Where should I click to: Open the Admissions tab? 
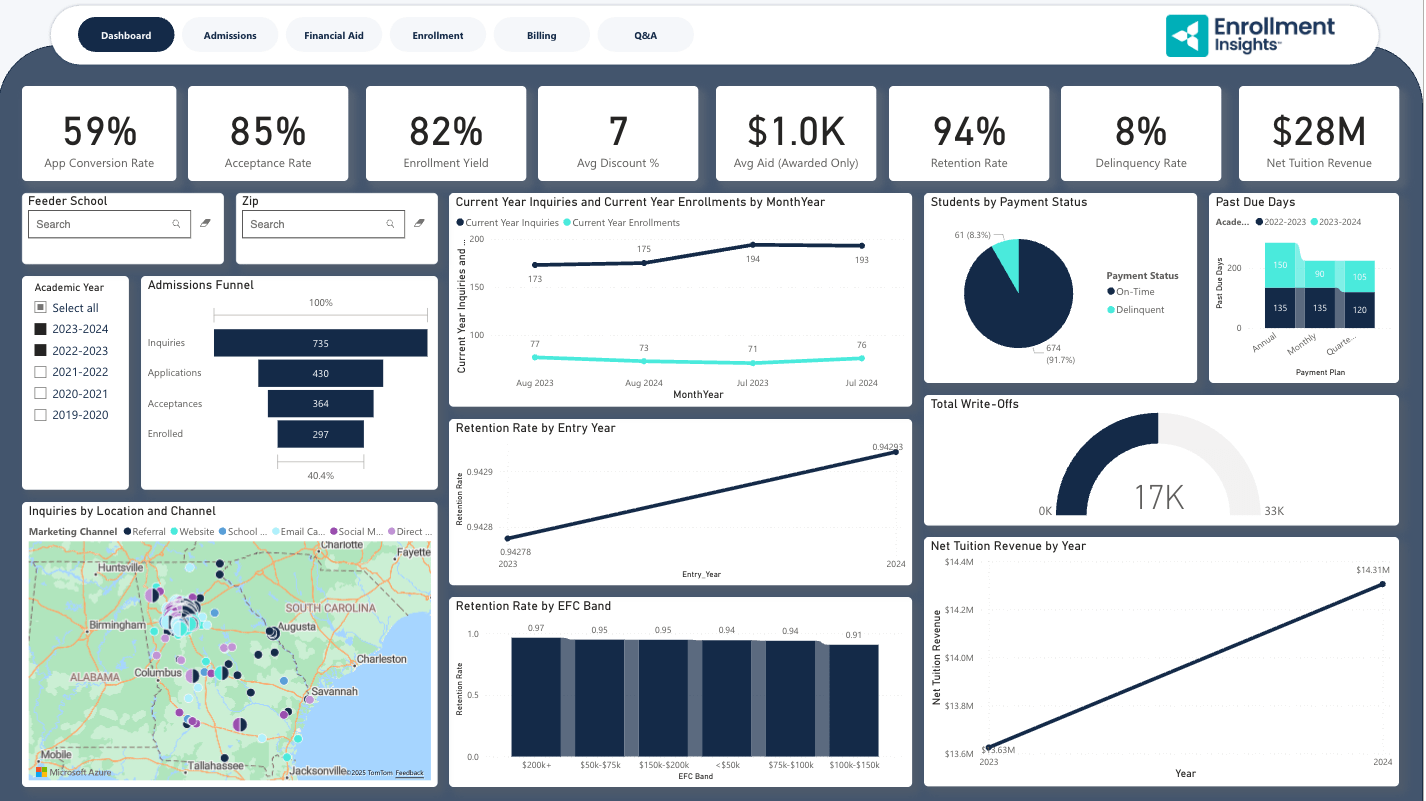[x=230, y=35]
